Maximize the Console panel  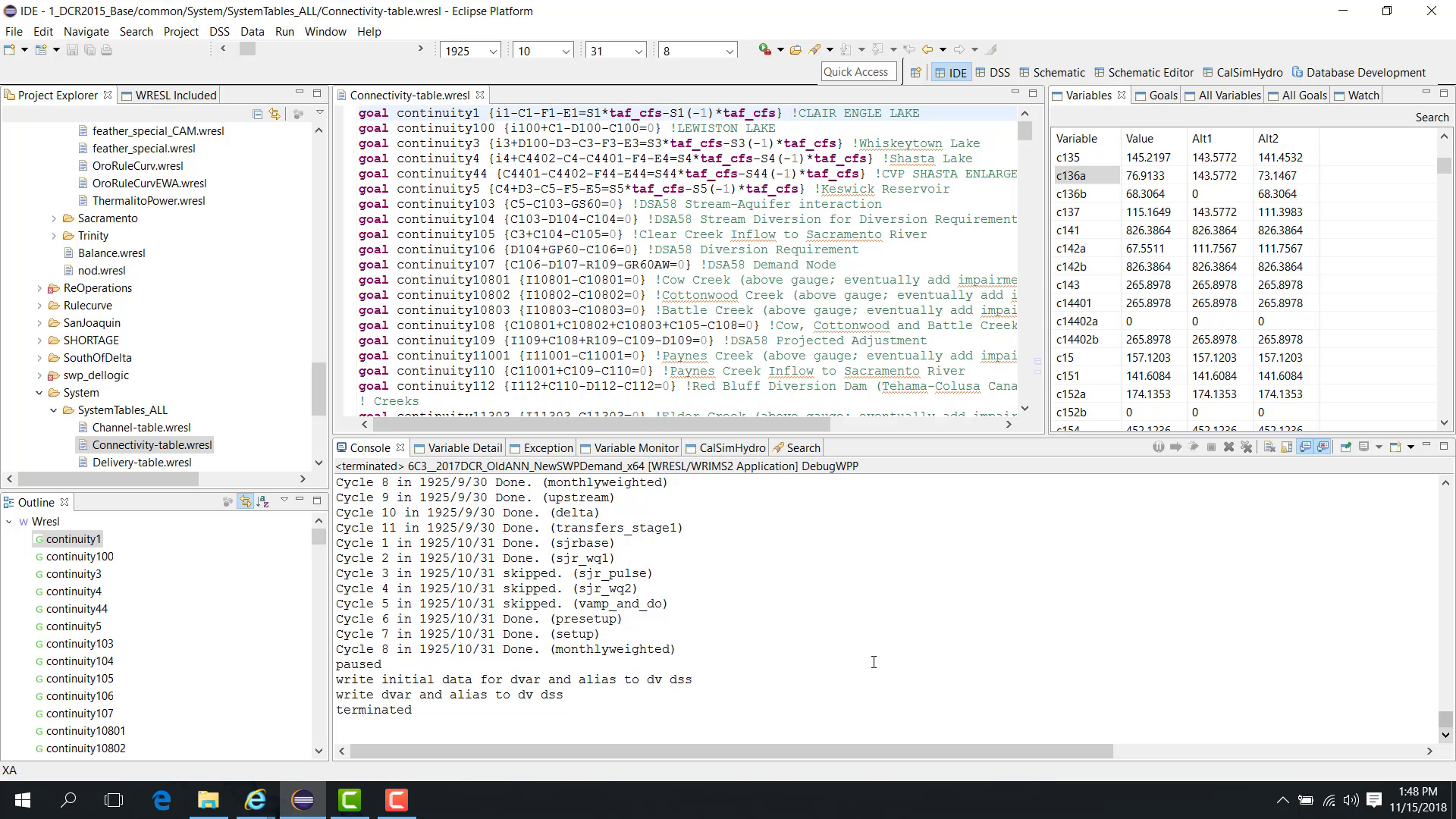[x=1444, y=446]
